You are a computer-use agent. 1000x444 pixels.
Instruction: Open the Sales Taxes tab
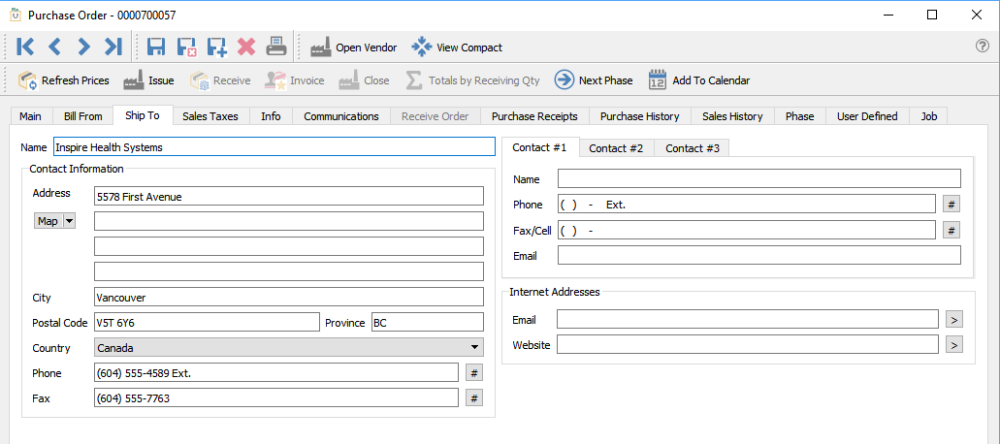pos(210,116)
